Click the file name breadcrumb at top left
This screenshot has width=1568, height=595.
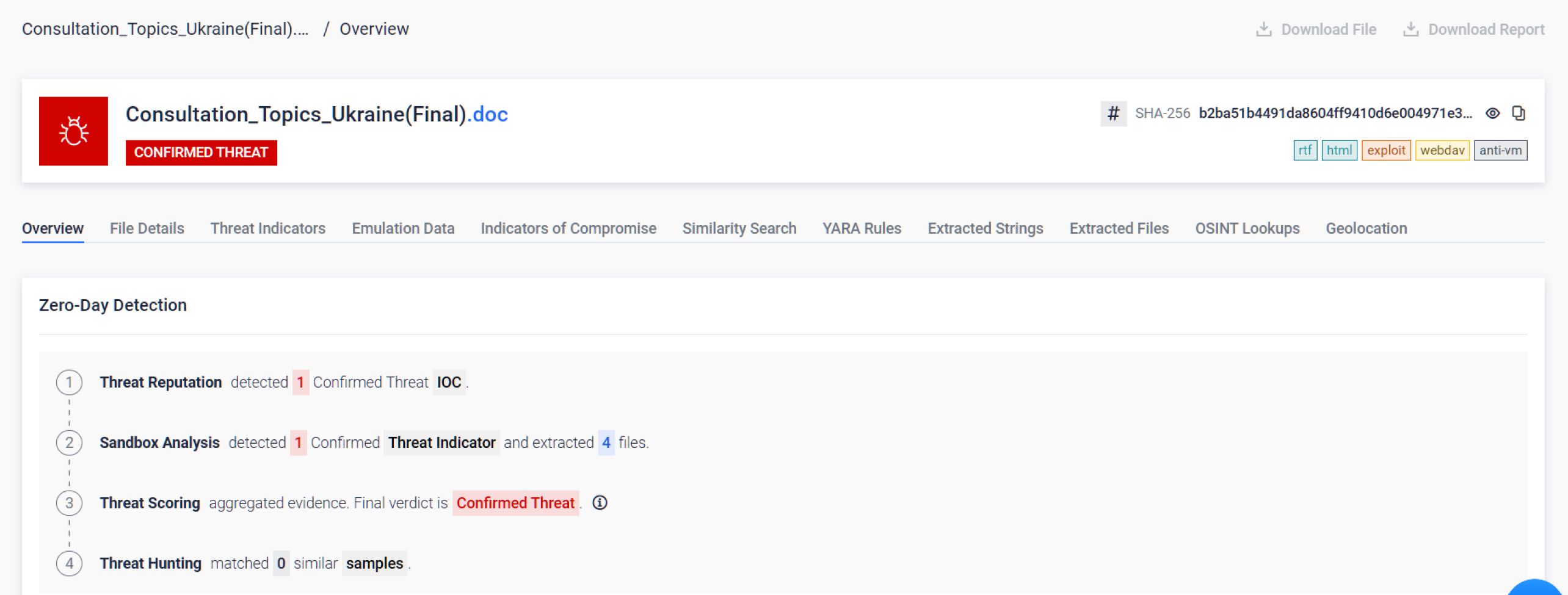pos(165,29)
